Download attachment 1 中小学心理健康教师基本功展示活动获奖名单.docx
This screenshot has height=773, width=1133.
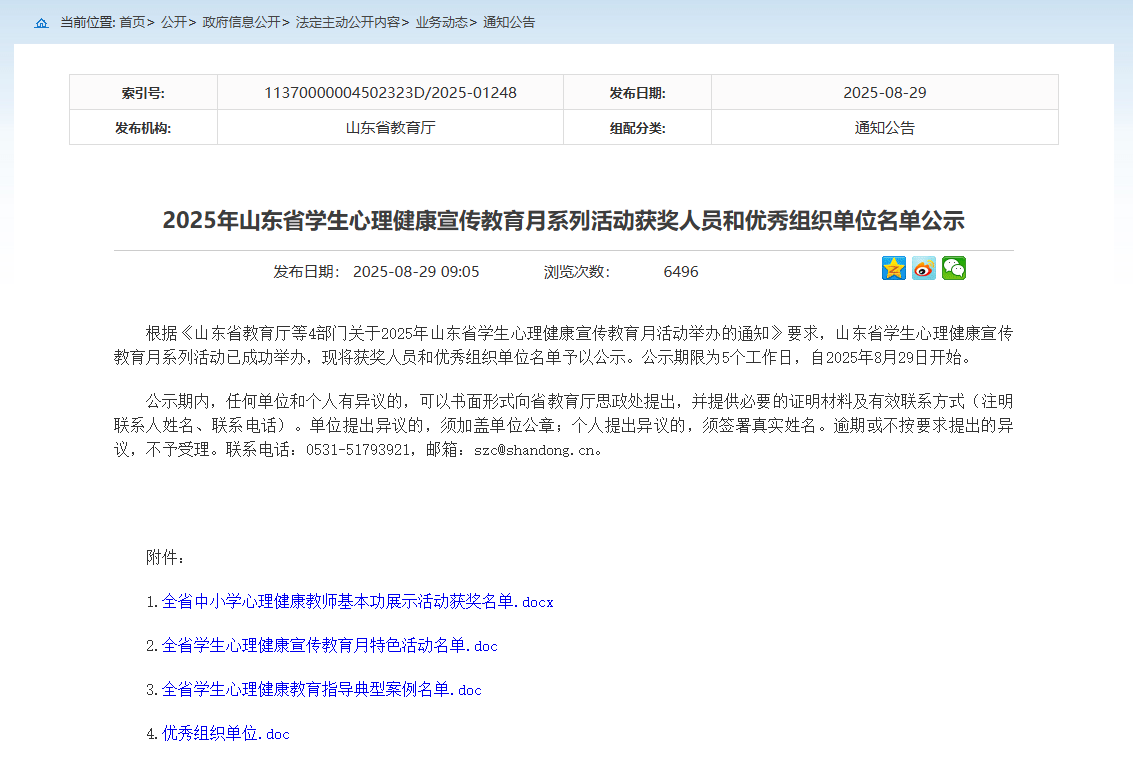(357, 602)
